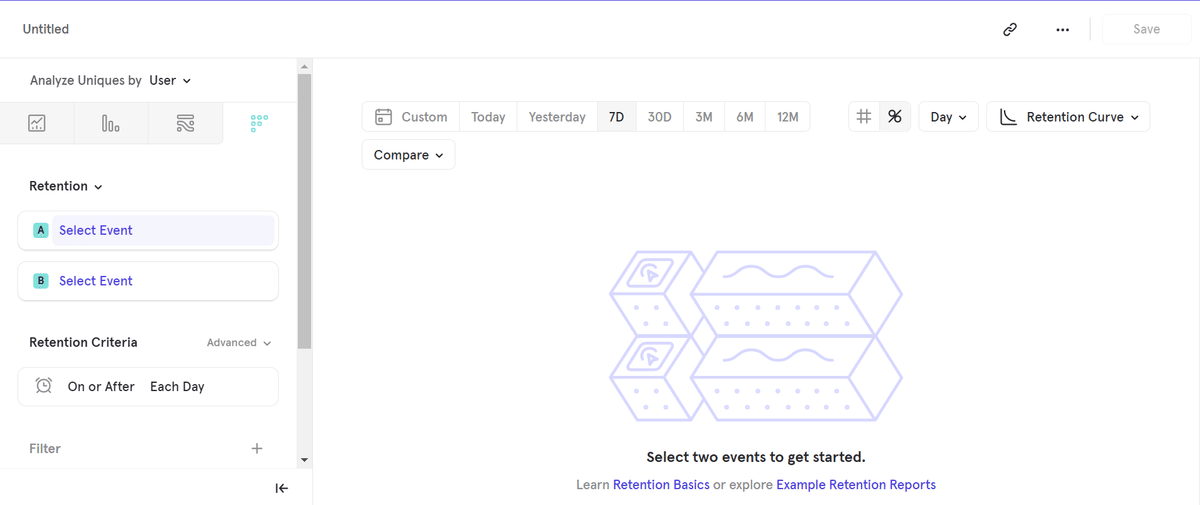This screenshot has width=1200, height=505.
Task: Open the Custom date picker
Action: tap(411, 117)
